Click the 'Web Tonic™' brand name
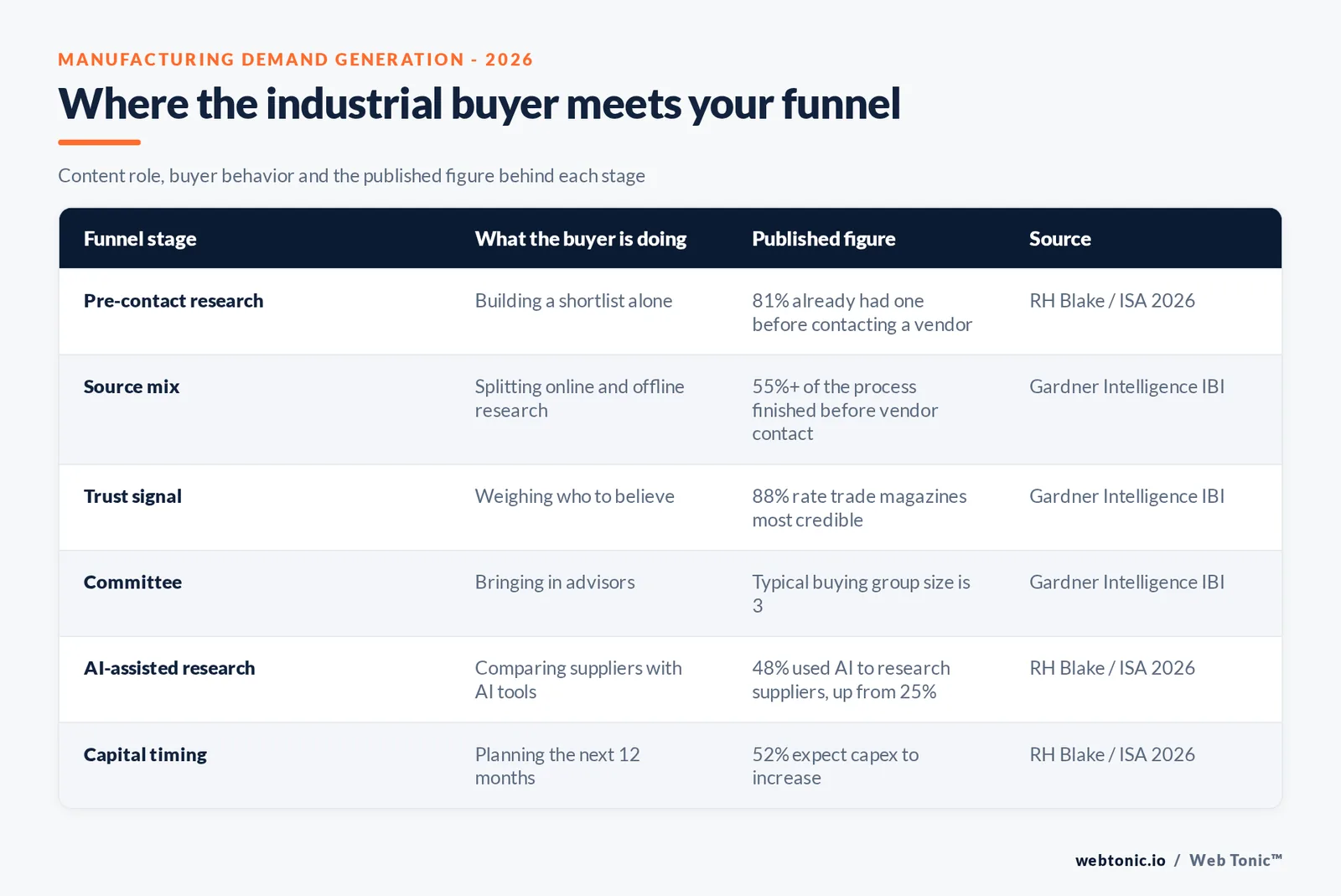The height and width of the screenshot is (896, 1341). point(1235,860)
